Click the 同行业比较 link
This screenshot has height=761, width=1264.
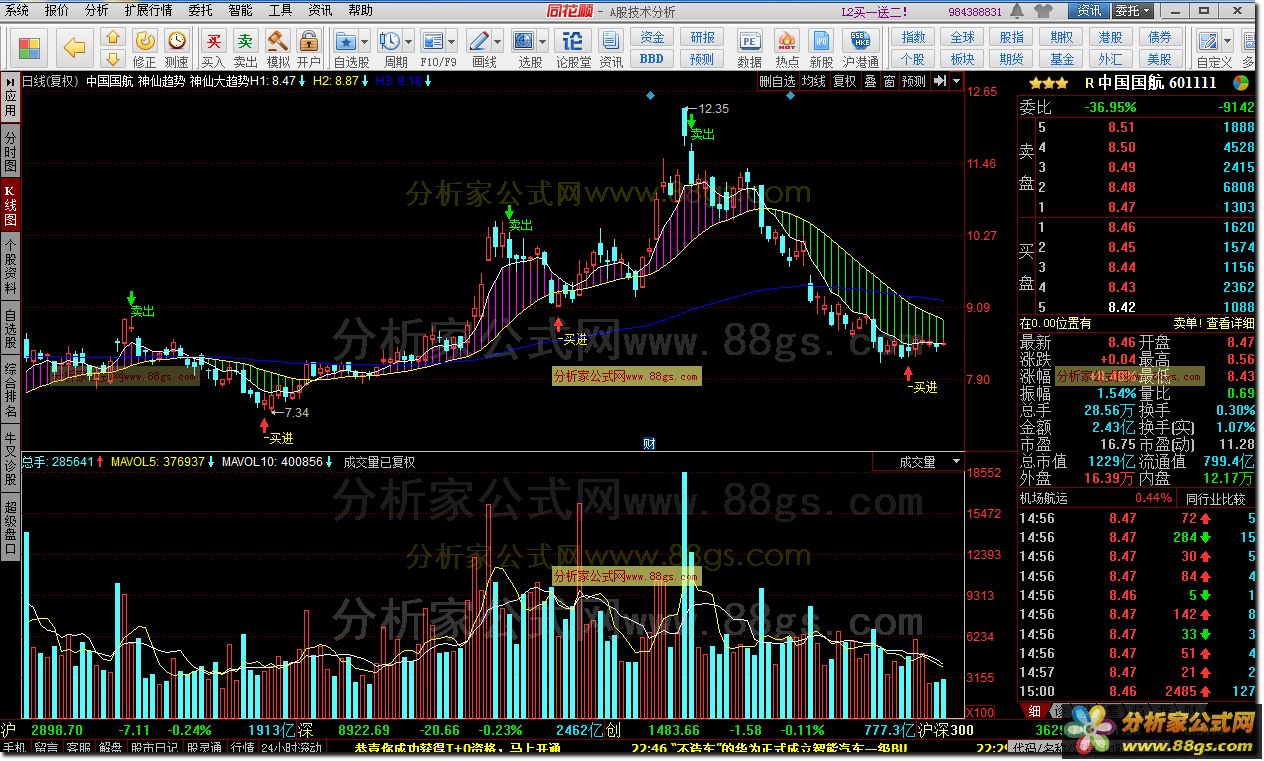pyautogui.click(x=1216, y=498)
